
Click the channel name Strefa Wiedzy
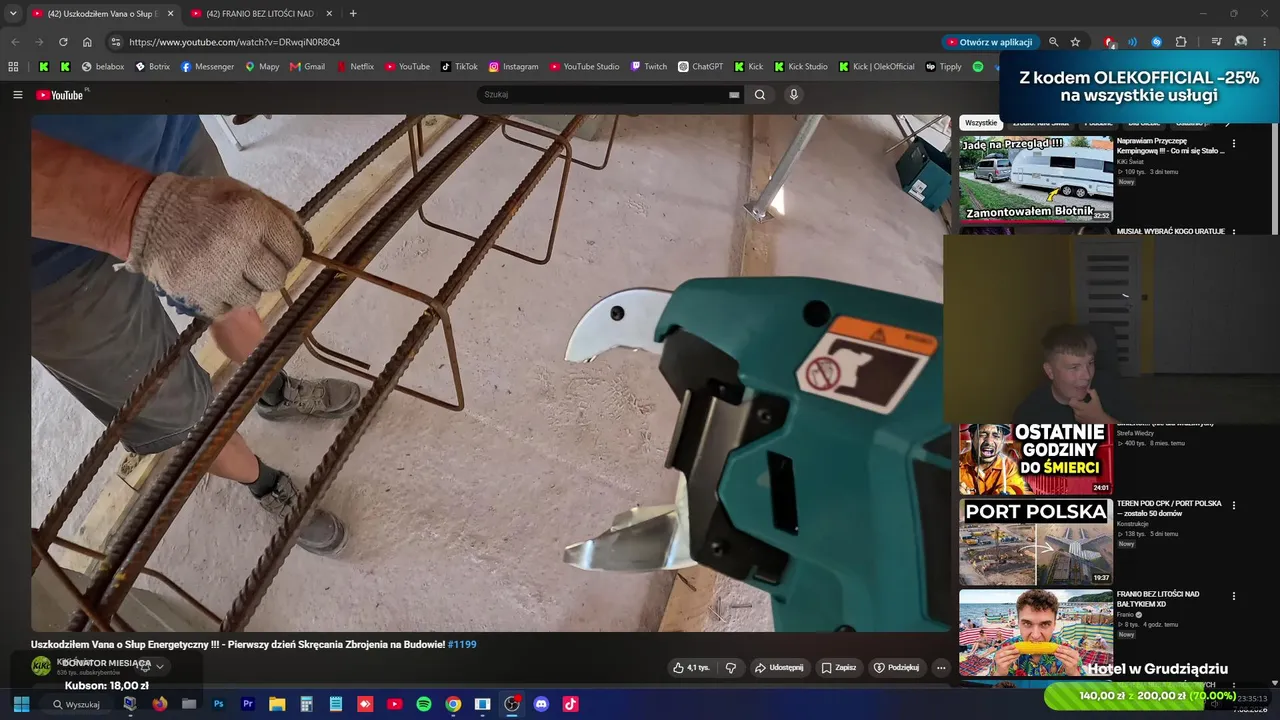tap(1135, 433)
